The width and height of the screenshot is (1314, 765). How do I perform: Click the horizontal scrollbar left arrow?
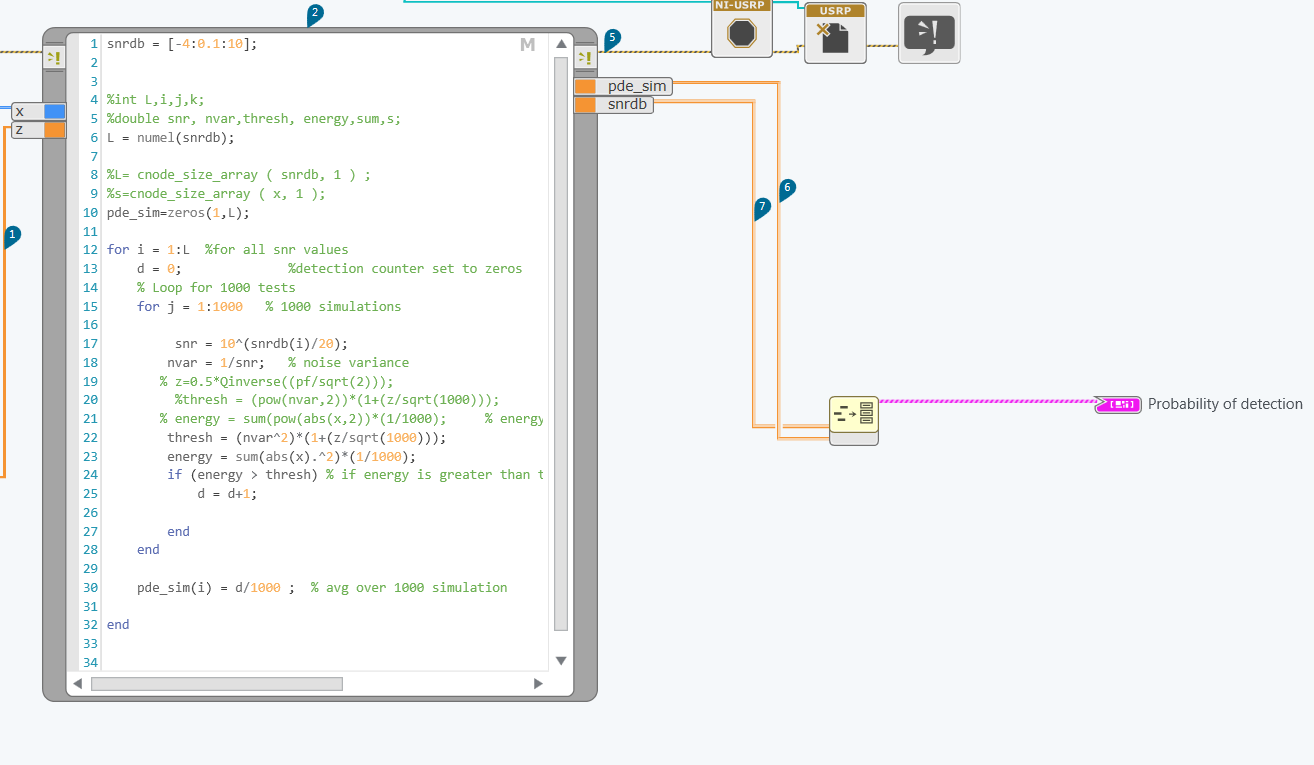[x=77, y=684]
